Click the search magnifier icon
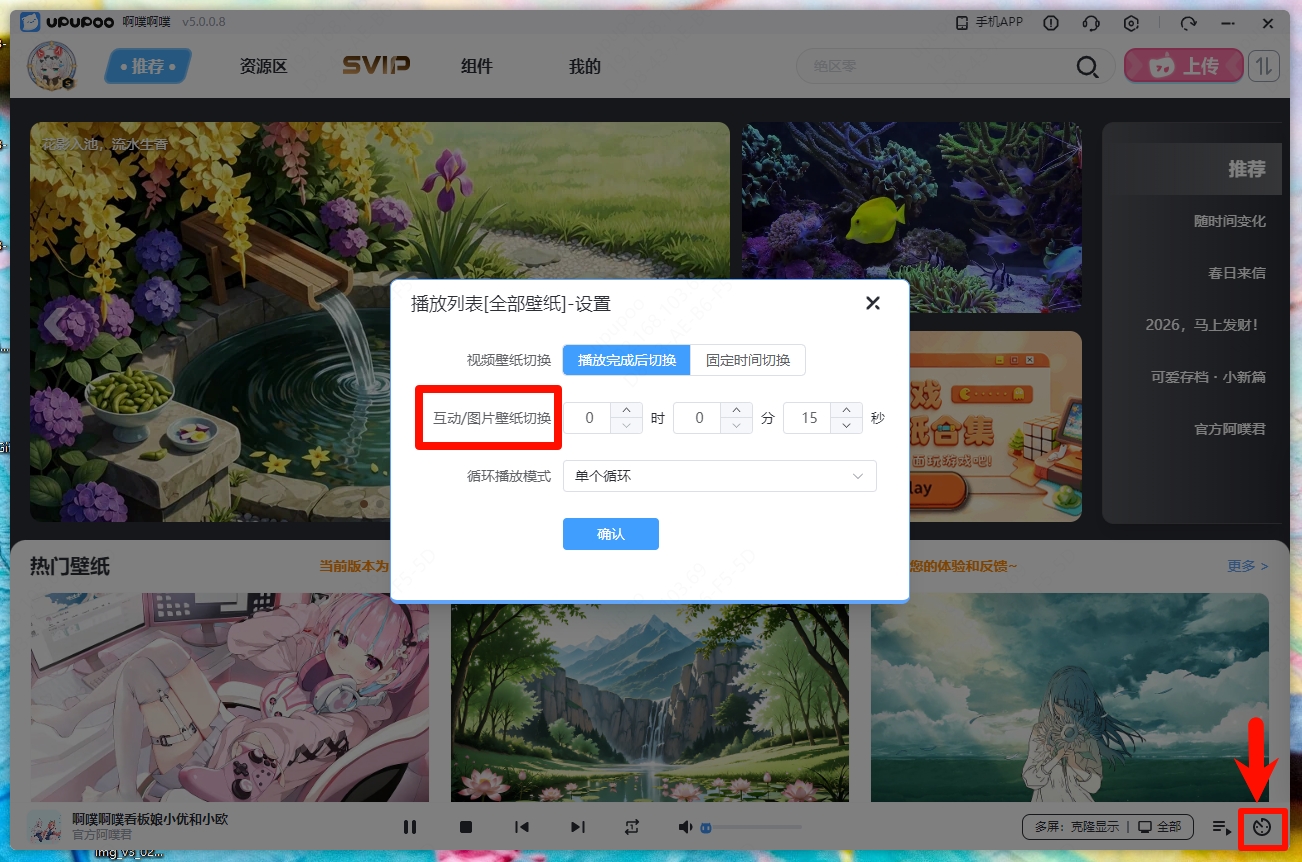 [1087, 67]
